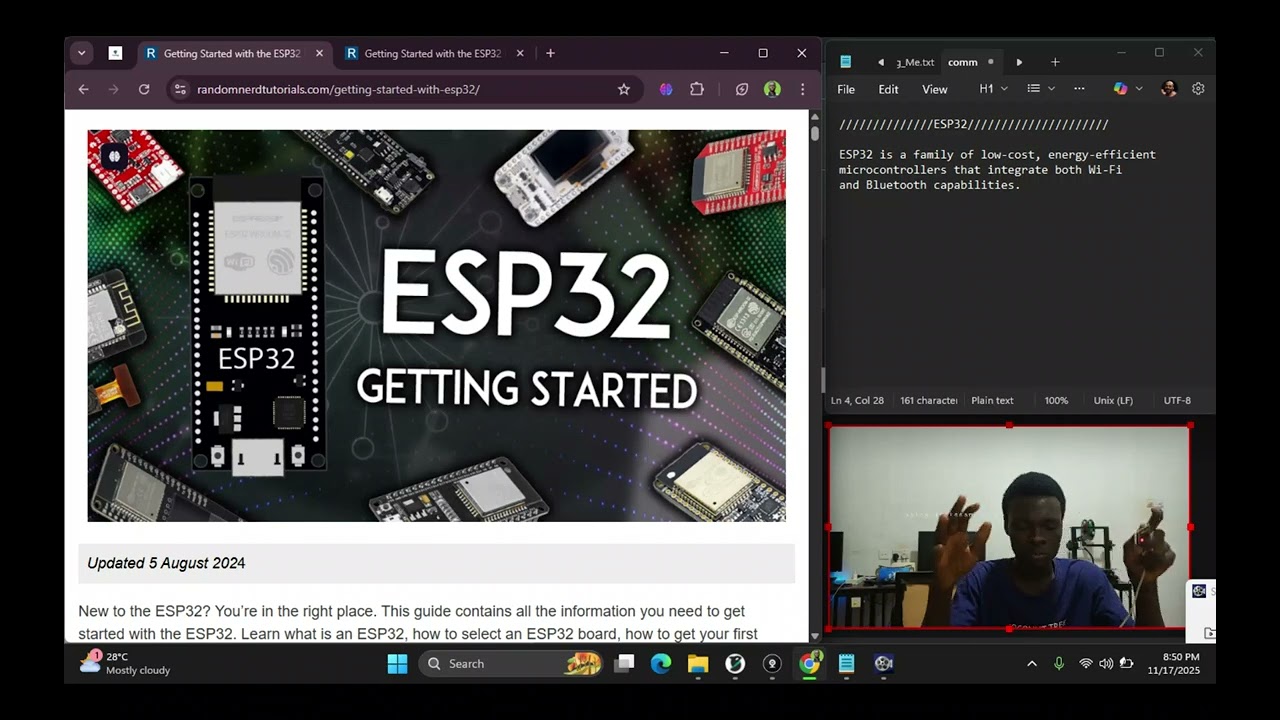Click the Copilot icon in Notepad

click(1120, 89)
